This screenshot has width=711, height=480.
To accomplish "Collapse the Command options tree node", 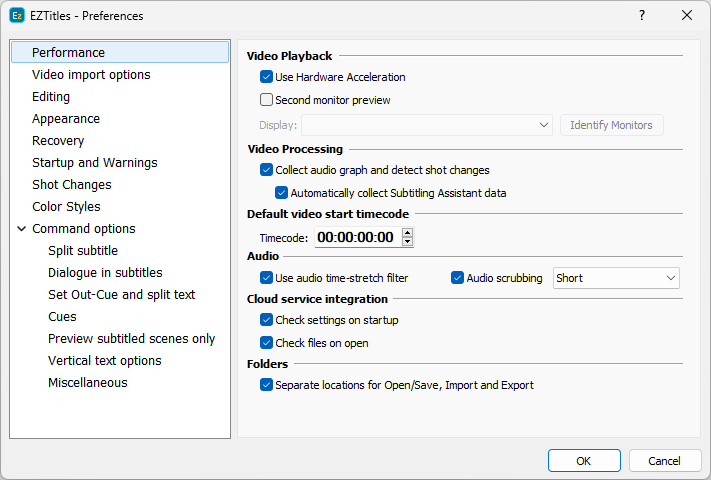I will [x=21, y=229].
